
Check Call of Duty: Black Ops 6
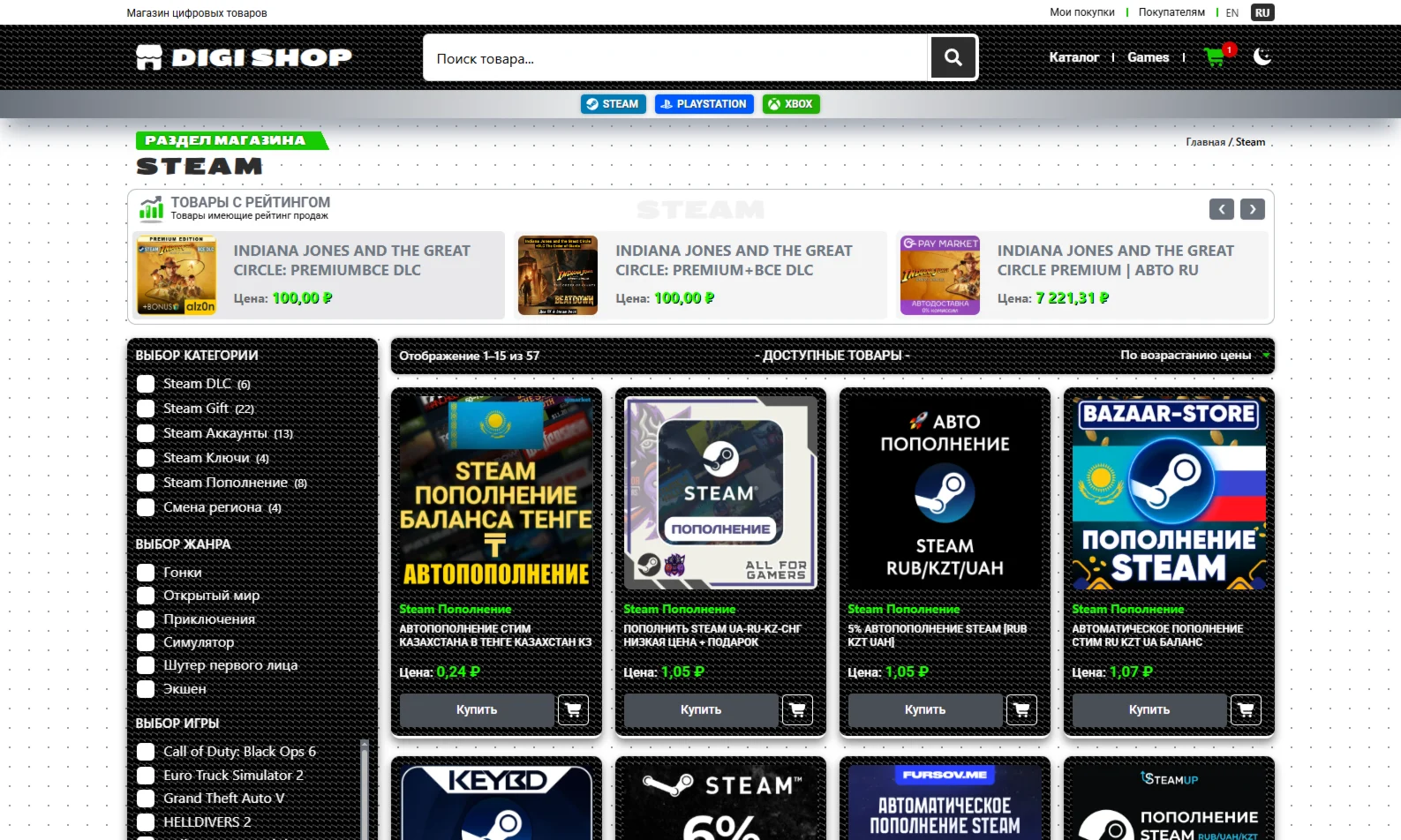[146, 752]
